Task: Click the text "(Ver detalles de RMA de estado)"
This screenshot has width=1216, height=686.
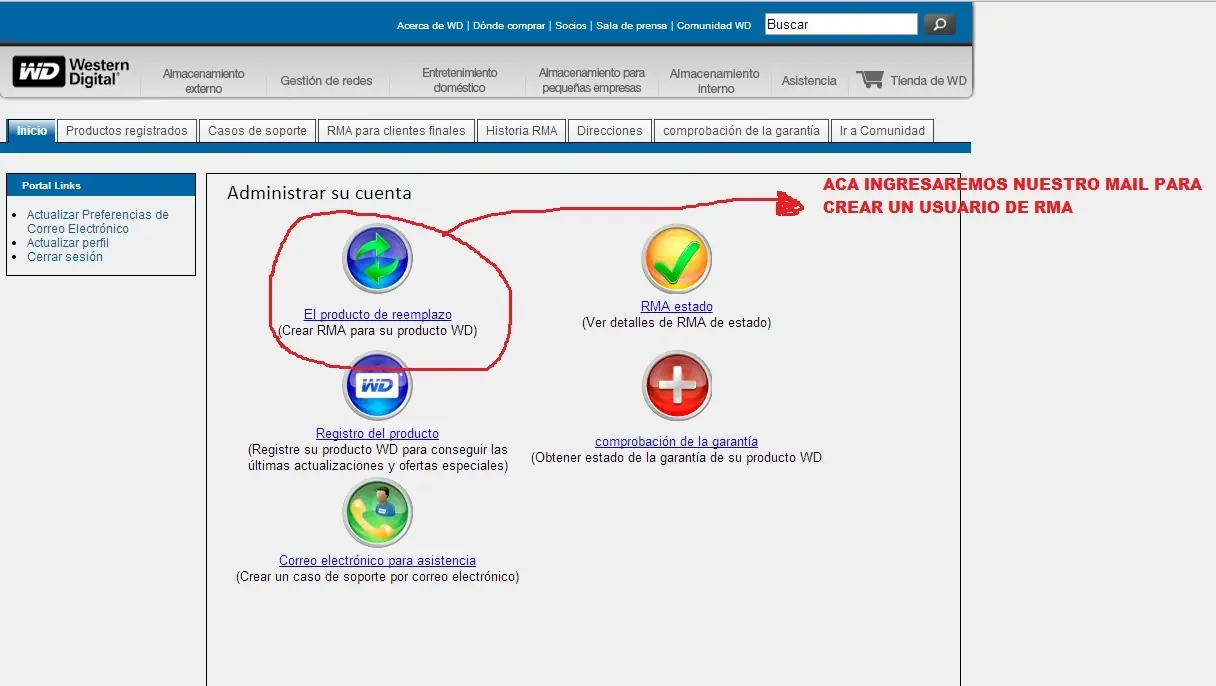Action: coord(677,322)
